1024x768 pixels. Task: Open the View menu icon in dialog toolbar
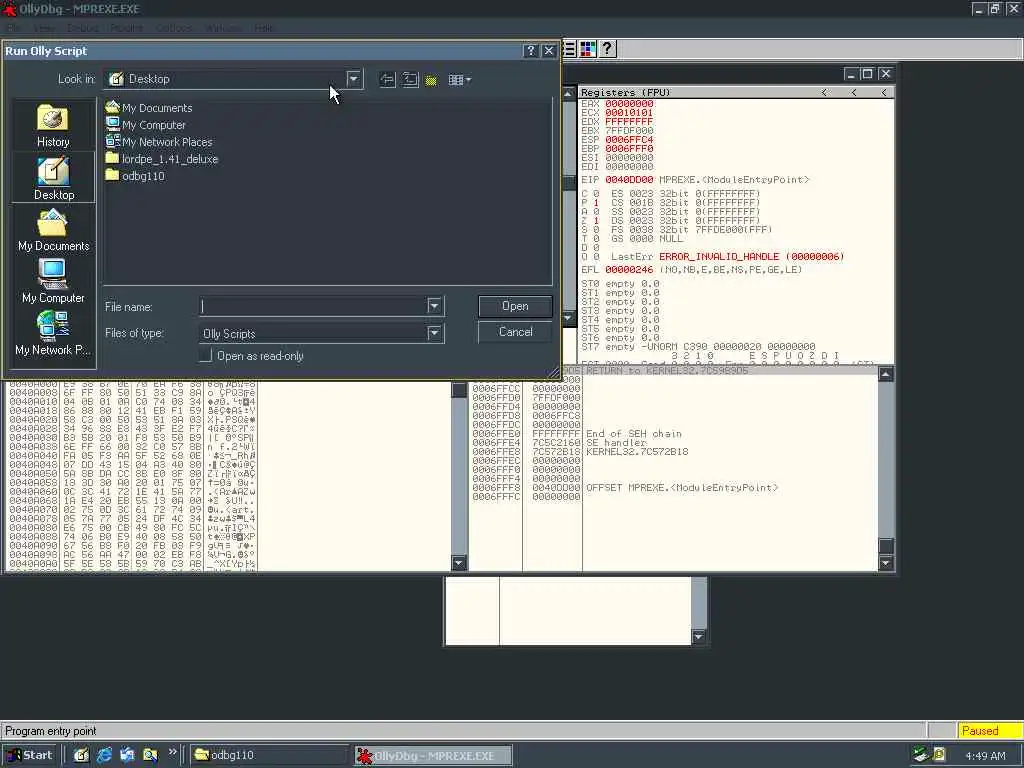(460, 80)
